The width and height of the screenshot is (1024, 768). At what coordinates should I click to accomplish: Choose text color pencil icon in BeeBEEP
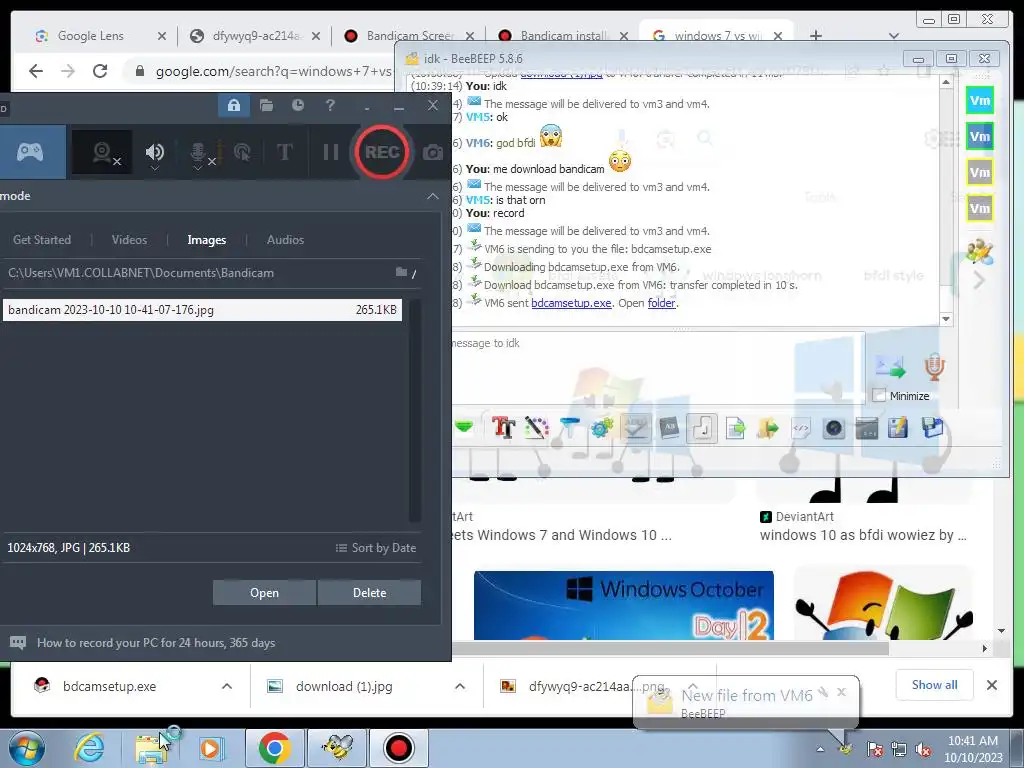[536, 428]
